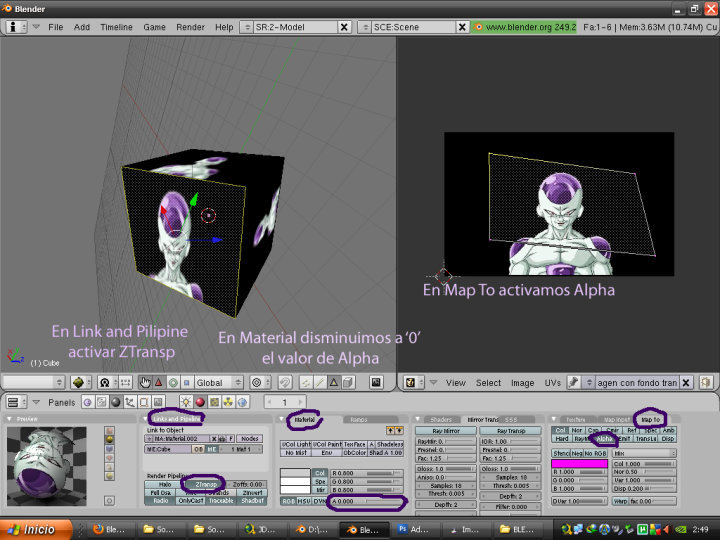
Task: Click the vertex select mode dots icon
Action: point(306,382)
